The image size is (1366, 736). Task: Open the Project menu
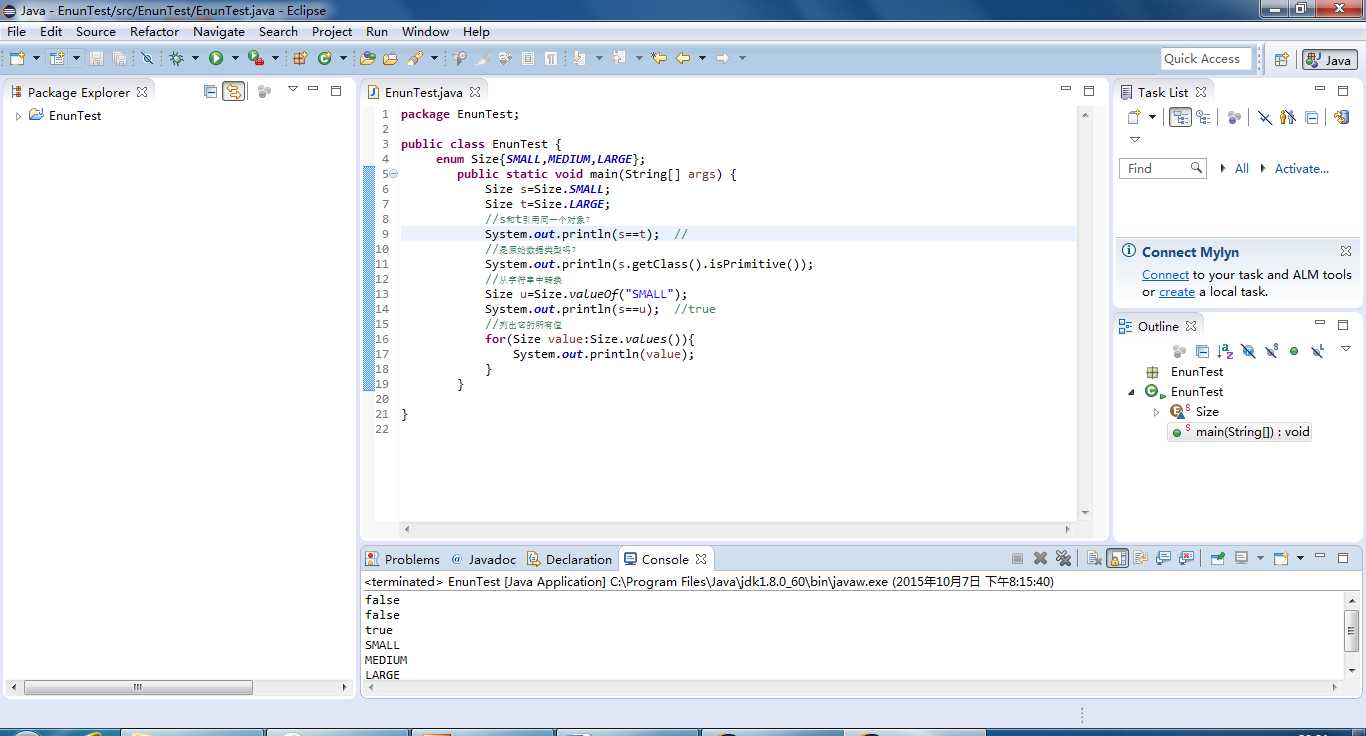click(332, 32)
